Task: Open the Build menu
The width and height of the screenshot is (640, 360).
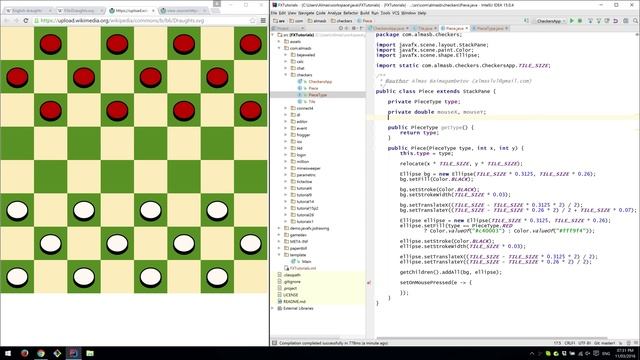Action: click(364, 13)
